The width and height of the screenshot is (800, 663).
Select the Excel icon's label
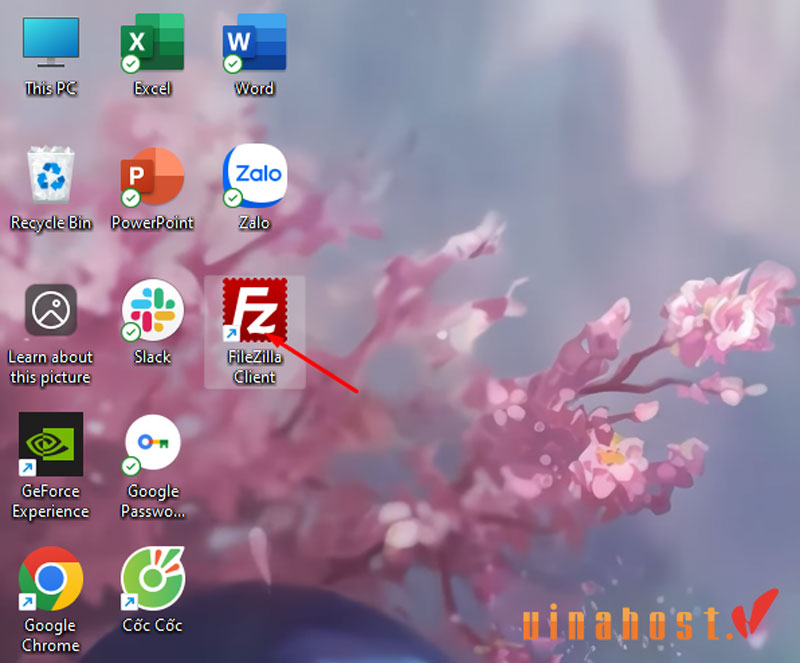coord(151,88)
